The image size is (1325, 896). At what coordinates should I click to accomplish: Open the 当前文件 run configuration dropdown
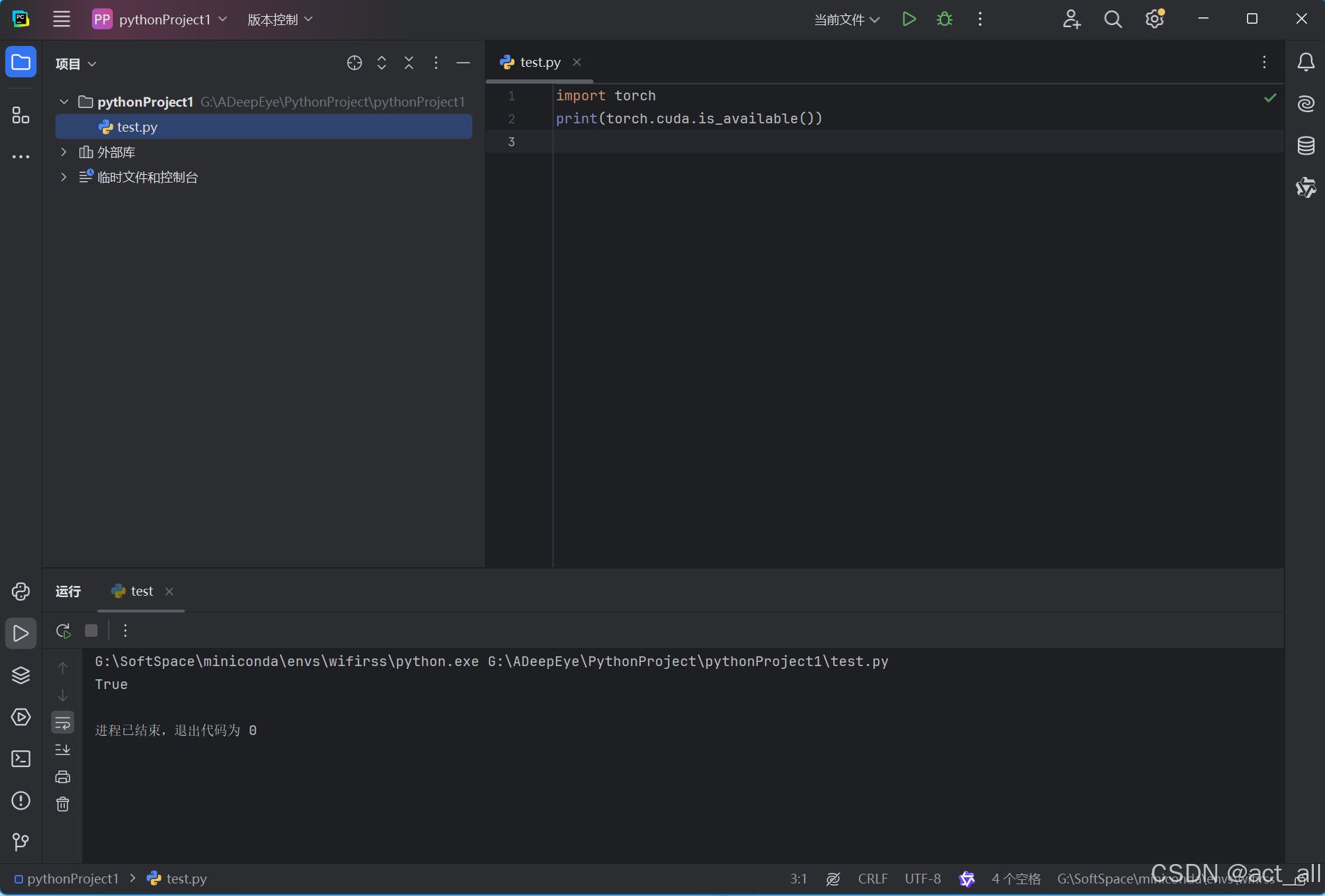pos(846,19)
